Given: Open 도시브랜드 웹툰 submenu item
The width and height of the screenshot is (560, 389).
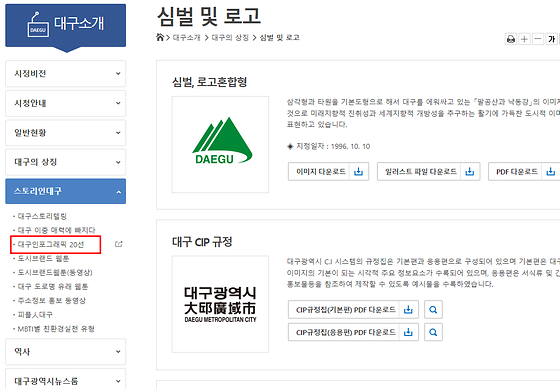Looking at the screenshot, I should [43, 258].
